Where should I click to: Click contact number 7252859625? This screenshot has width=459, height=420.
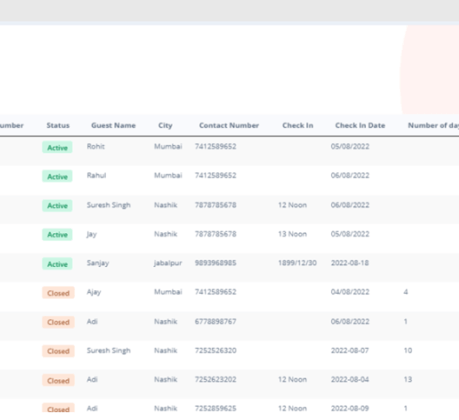[x=216, y=408]
